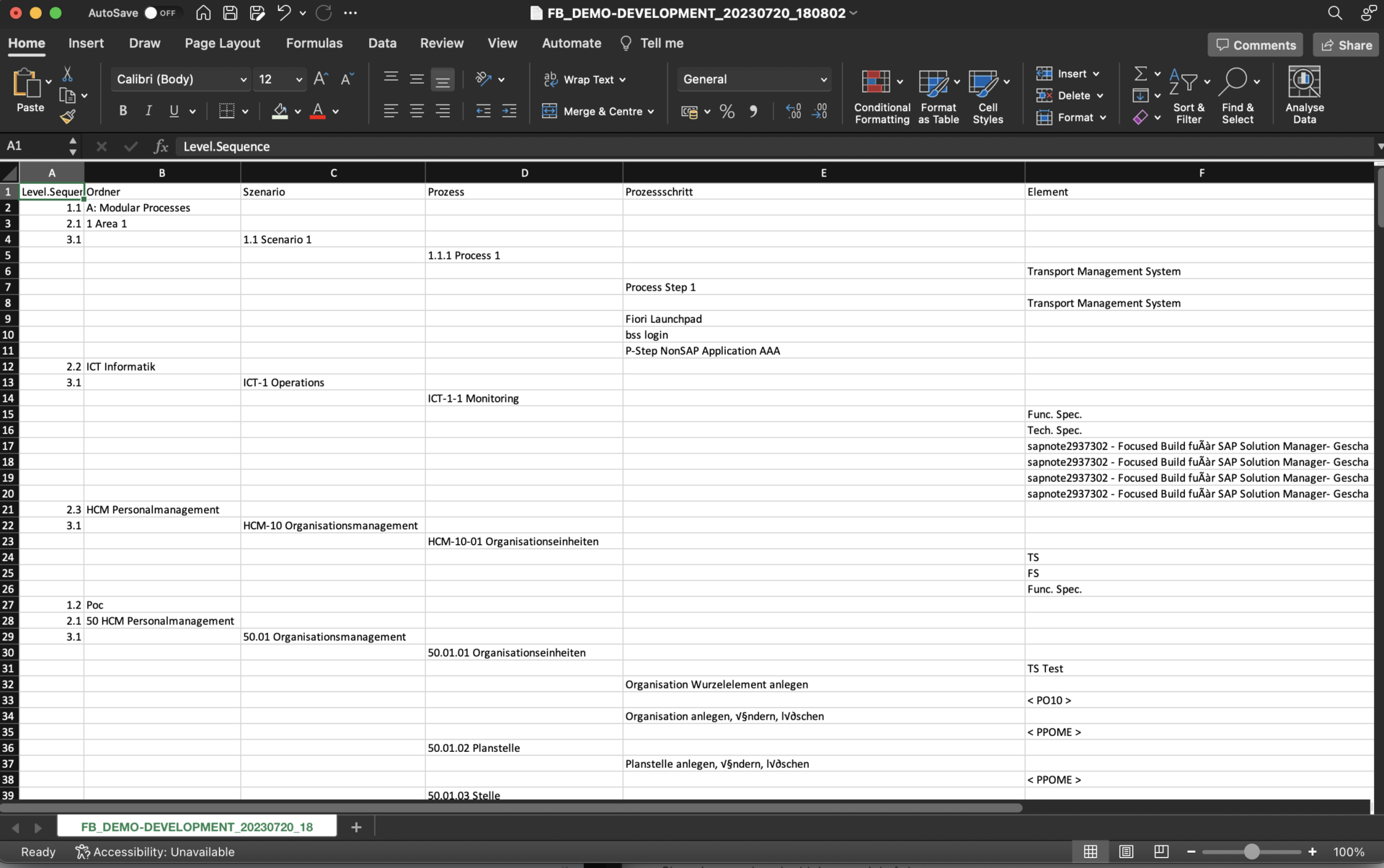Toggle Bold formatting
The image size is (1384, 868).
click(x=123, y=111)
